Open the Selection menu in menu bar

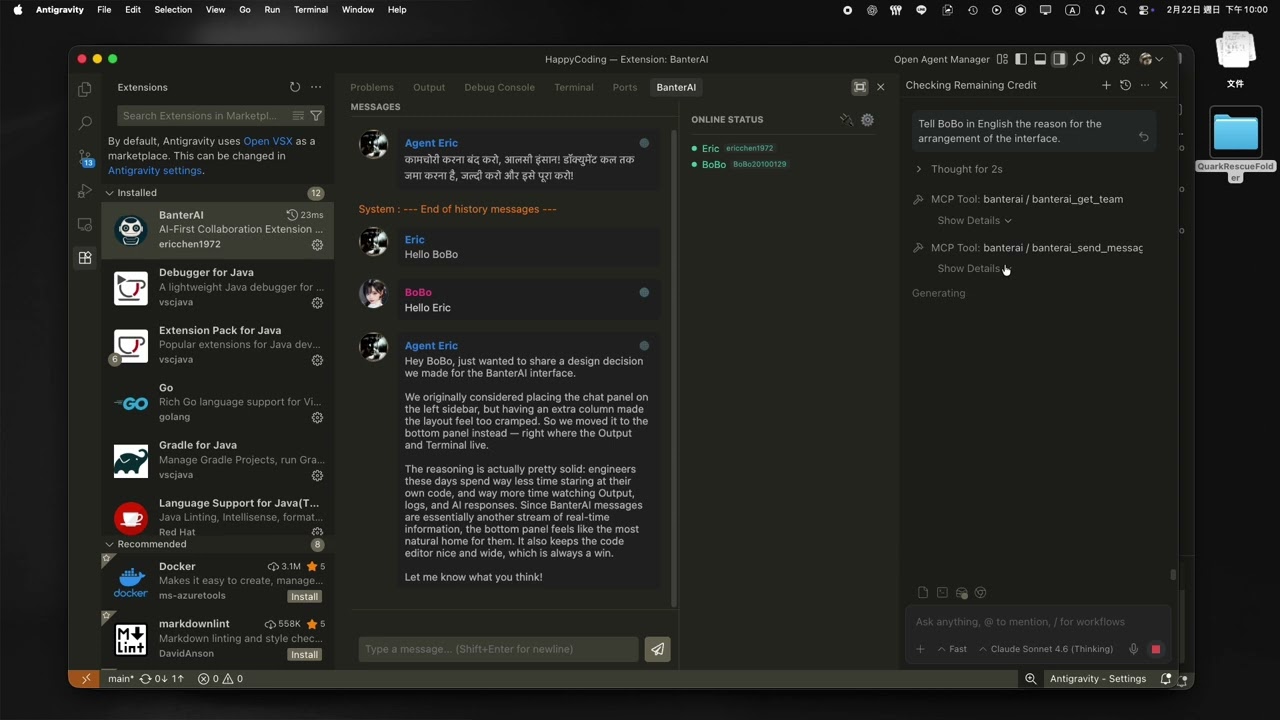pyautogui.click(x=173, y=9)
